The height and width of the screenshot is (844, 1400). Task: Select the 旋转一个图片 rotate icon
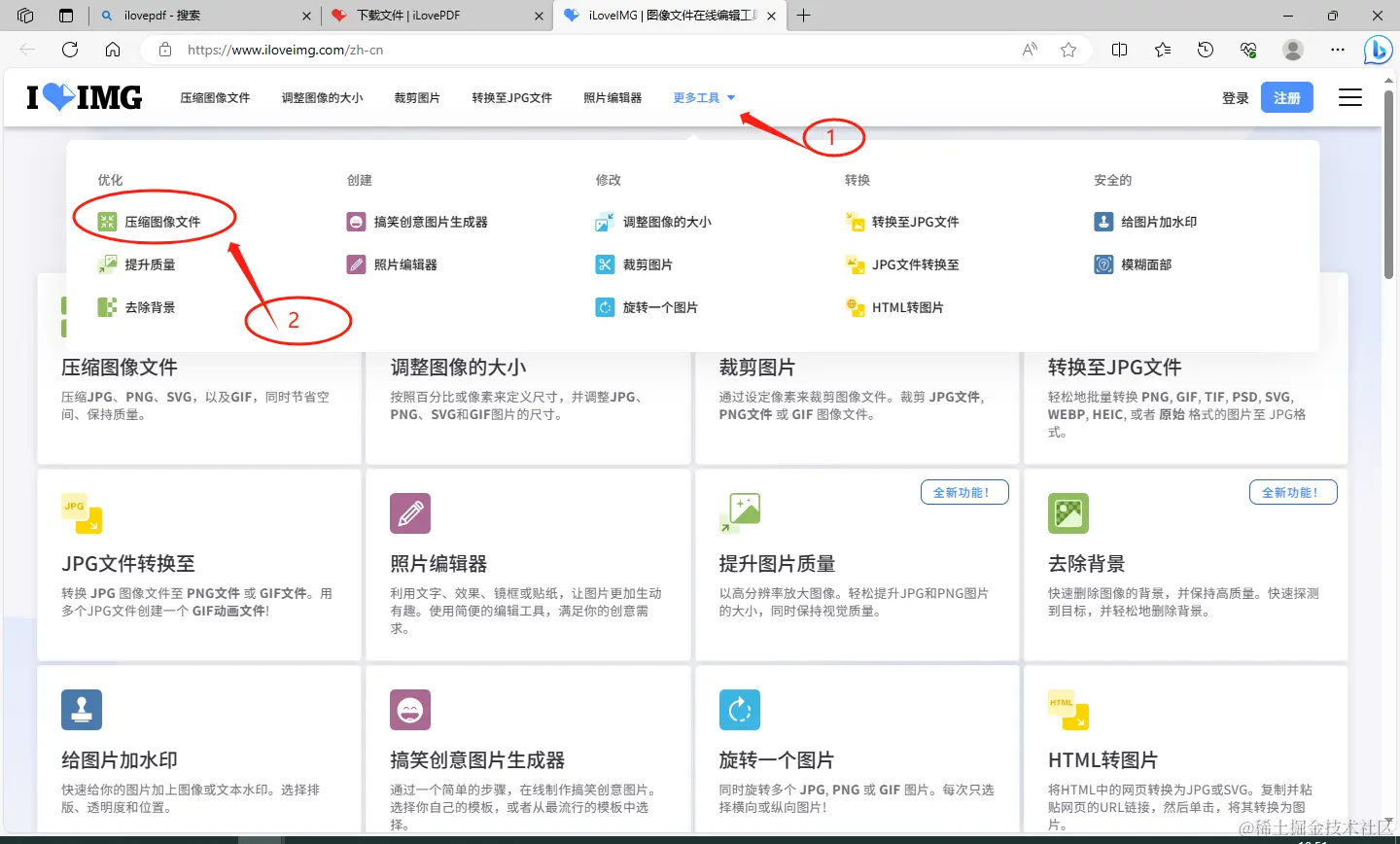pos(606,306)
